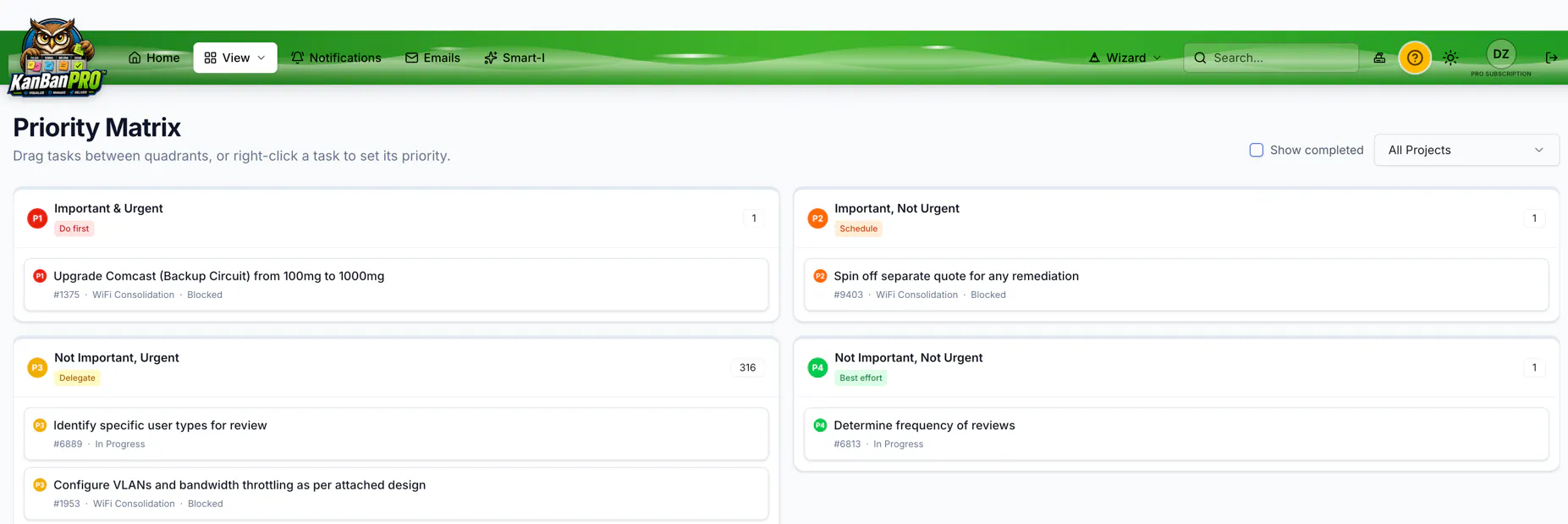This screenshot has width=1568, height=524.
Task: Open the View dropdown menu
Action: [235, 58]
